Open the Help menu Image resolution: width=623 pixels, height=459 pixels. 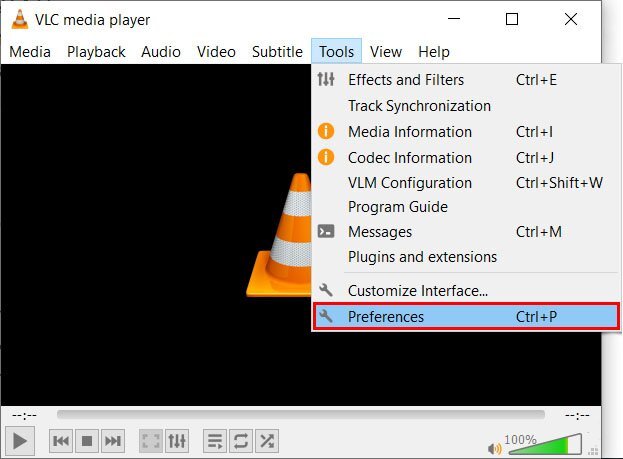[x=434, y=52]
